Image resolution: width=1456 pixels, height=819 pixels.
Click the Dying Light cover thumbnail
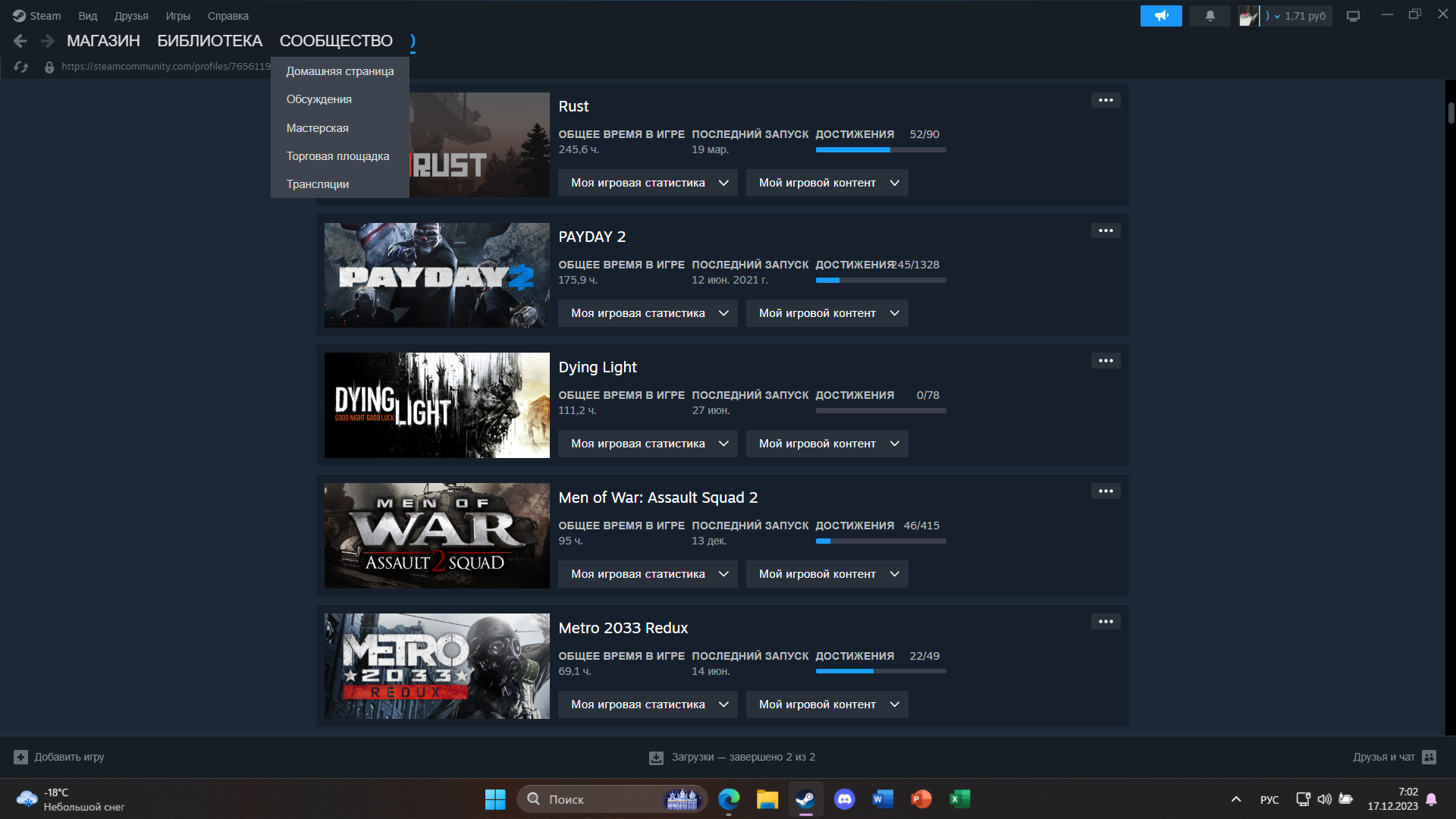click(437, 406)
